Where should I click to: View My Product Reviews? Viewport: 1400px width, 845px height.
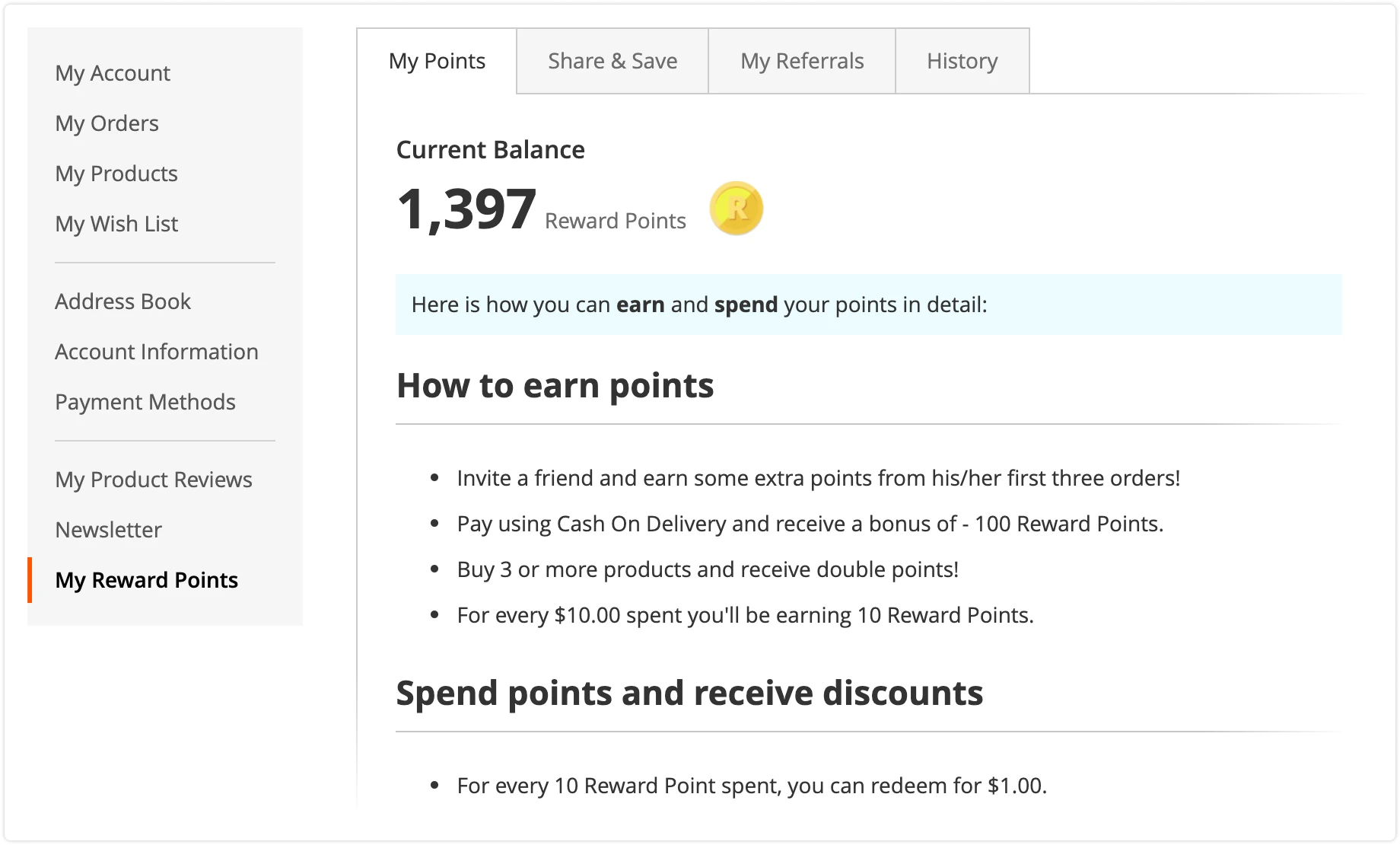tap(154, 479)
